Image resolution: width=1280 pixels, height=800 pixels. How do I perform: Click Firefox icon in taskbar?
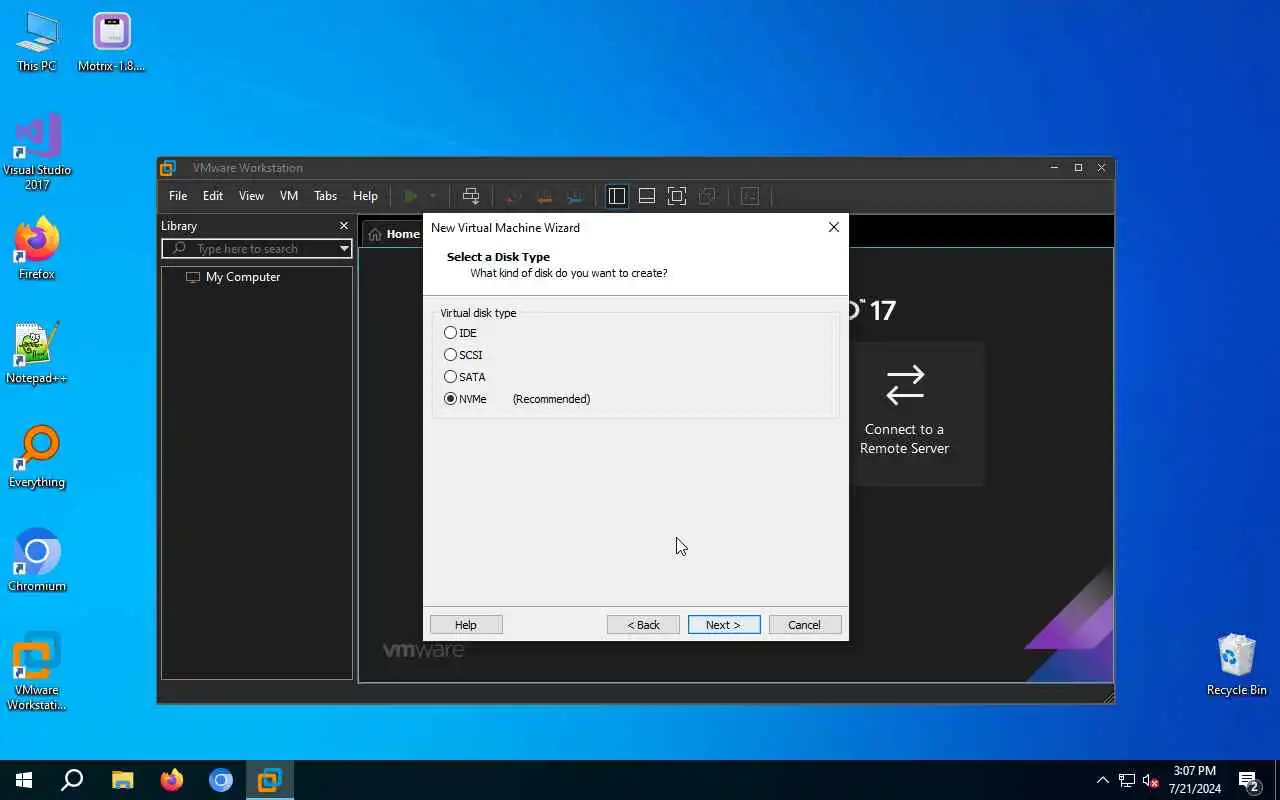pyautogui.click(x=172, y=780)
